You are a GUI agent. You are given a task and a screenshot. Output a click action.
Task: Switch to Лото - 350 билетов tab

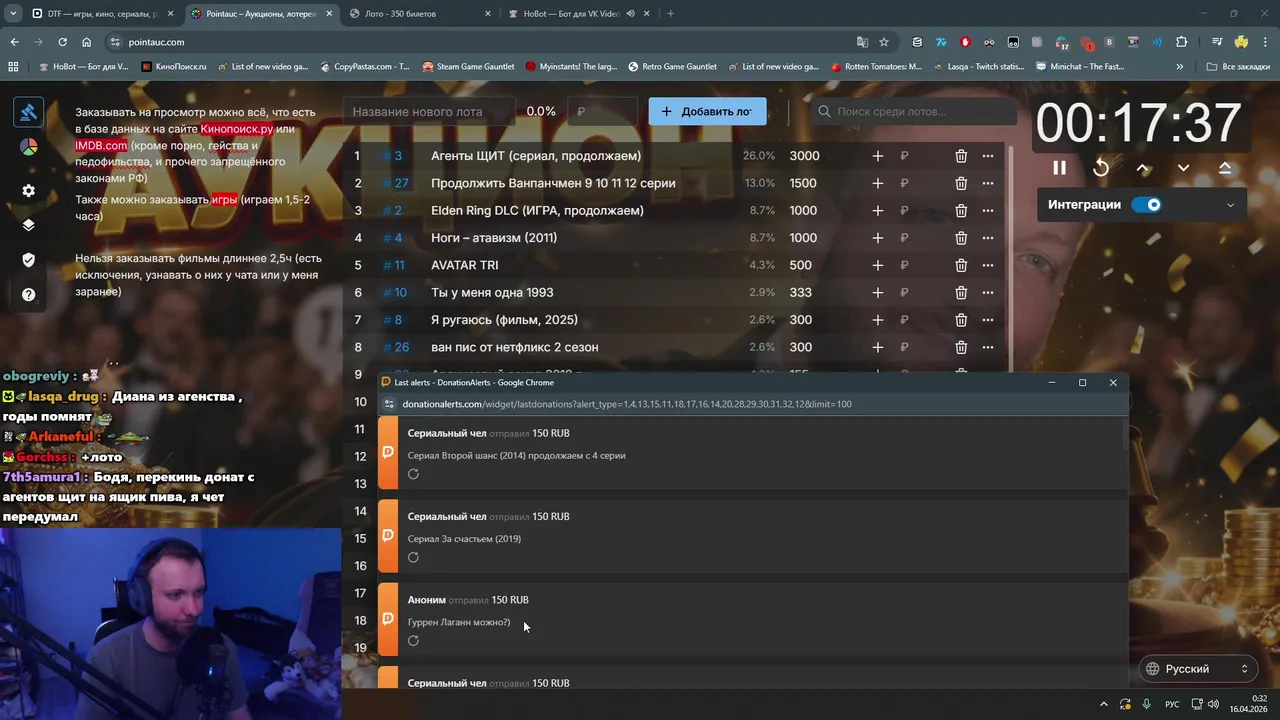420,14
